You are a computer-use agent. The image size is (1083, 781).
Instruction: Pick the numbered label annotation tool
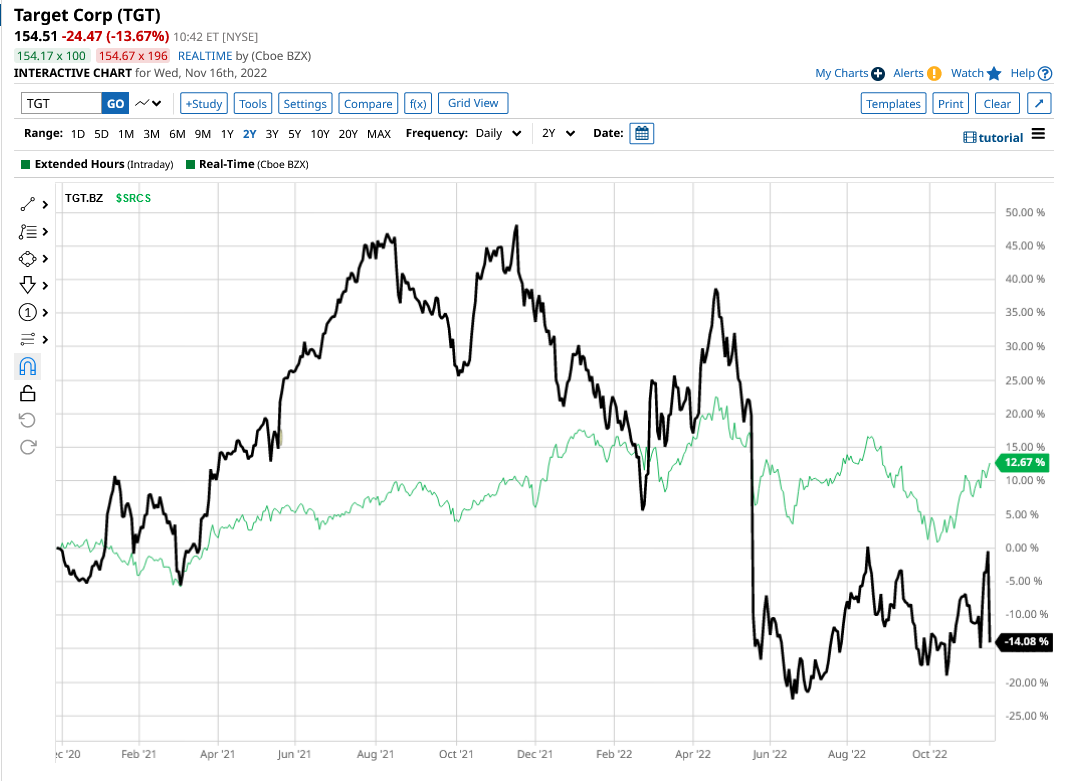coord(28,313)
